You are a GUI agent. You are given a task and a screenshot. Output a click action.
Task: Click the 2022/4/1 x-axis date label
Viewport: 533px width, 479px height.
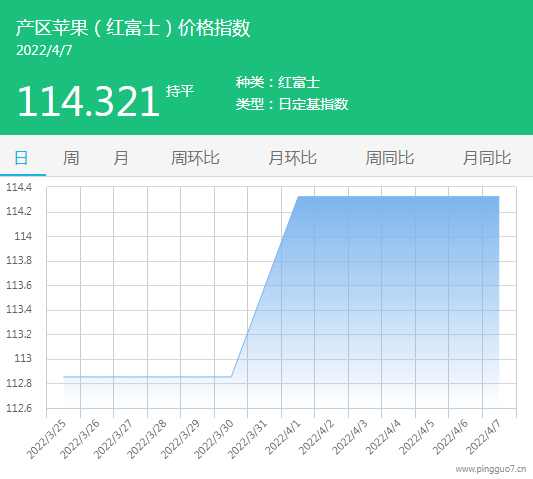click(x=283, y=438)
